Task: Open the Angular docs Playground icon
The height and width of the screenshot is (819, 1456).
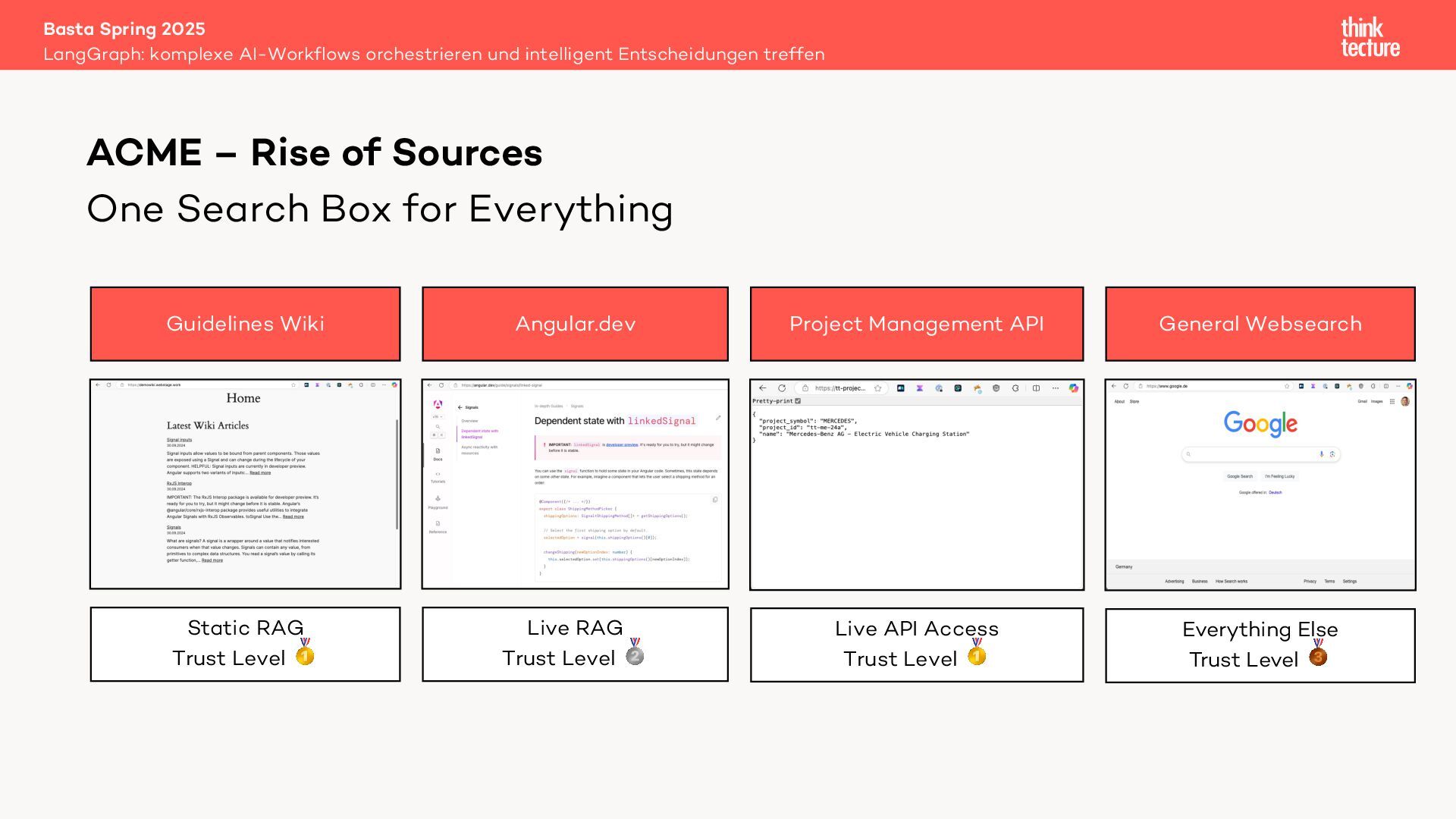Action: (x=438, y=500)
